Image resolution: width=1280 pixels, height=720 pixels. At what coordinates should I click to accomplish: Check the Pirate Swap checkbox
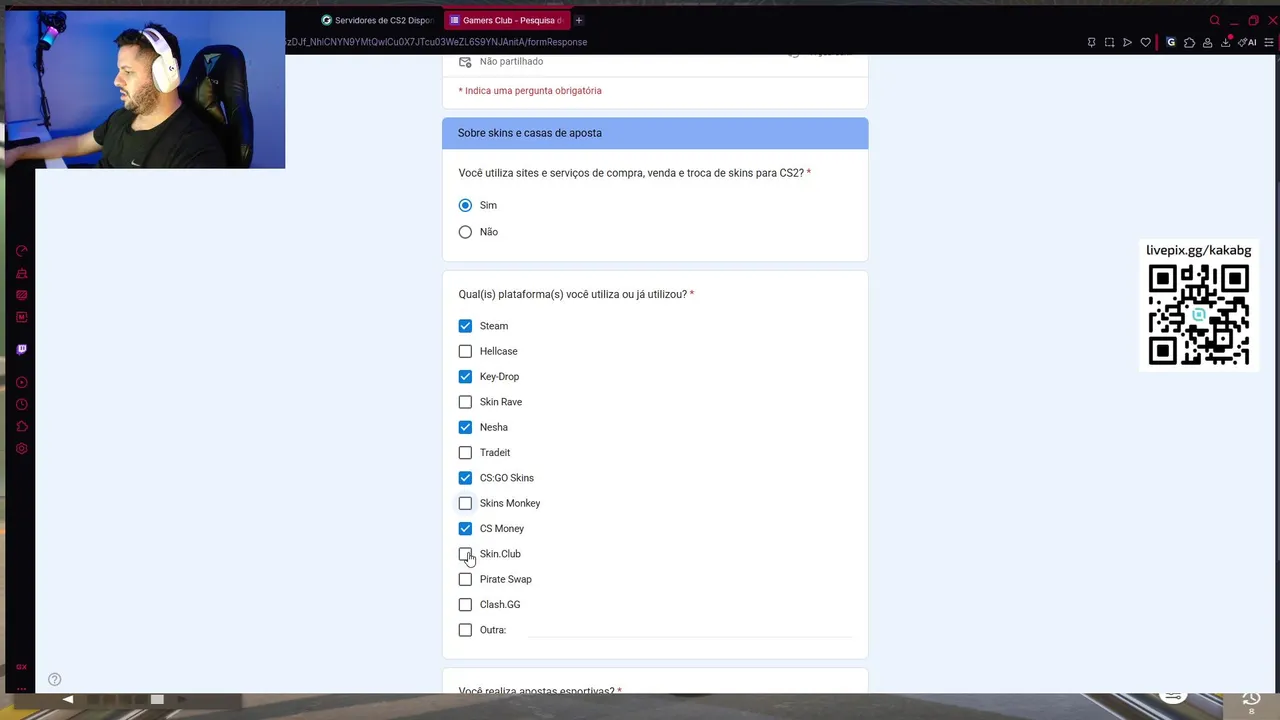click(465, 579)
